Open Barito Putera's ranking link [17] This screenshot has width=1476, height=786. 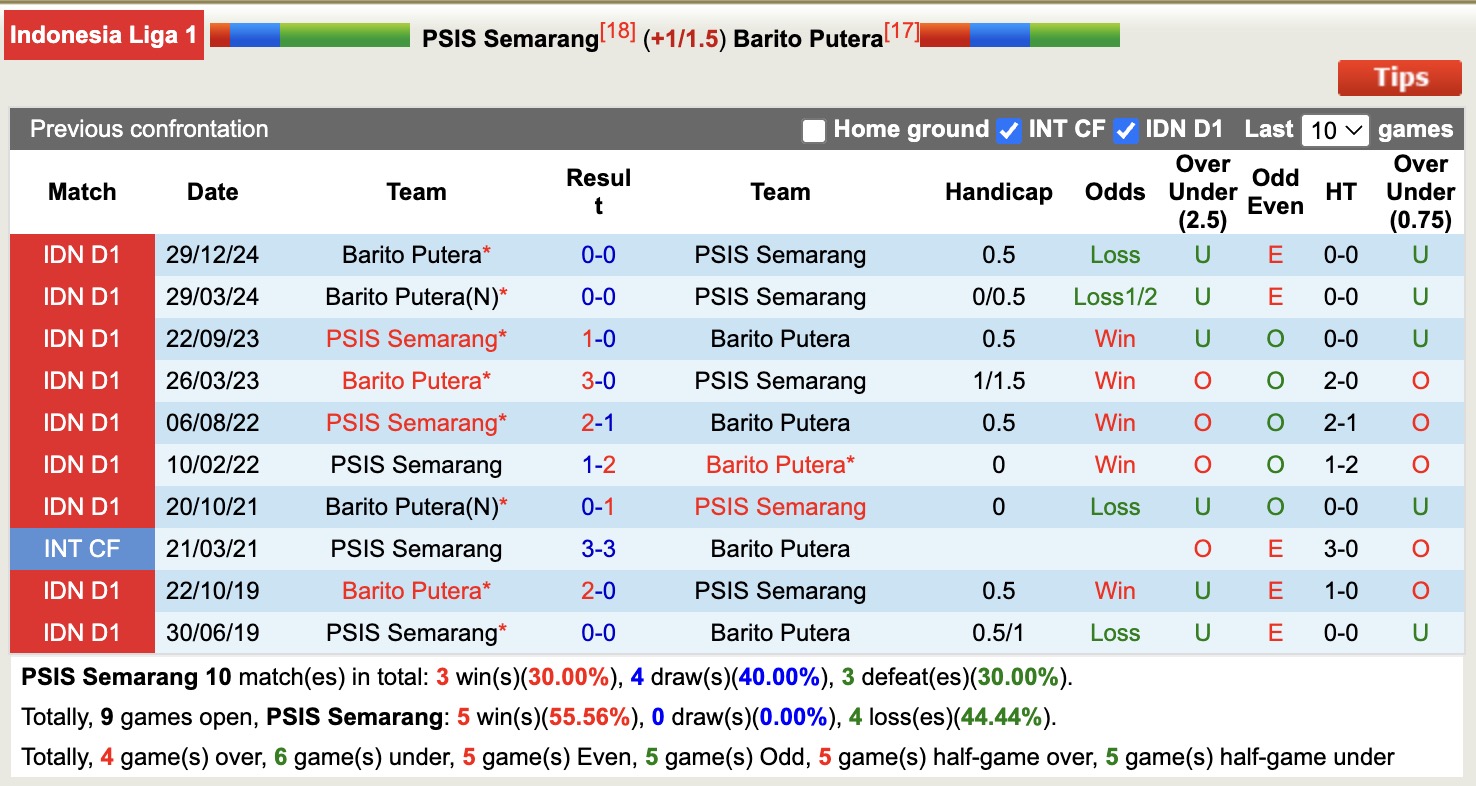coord(906,30)
